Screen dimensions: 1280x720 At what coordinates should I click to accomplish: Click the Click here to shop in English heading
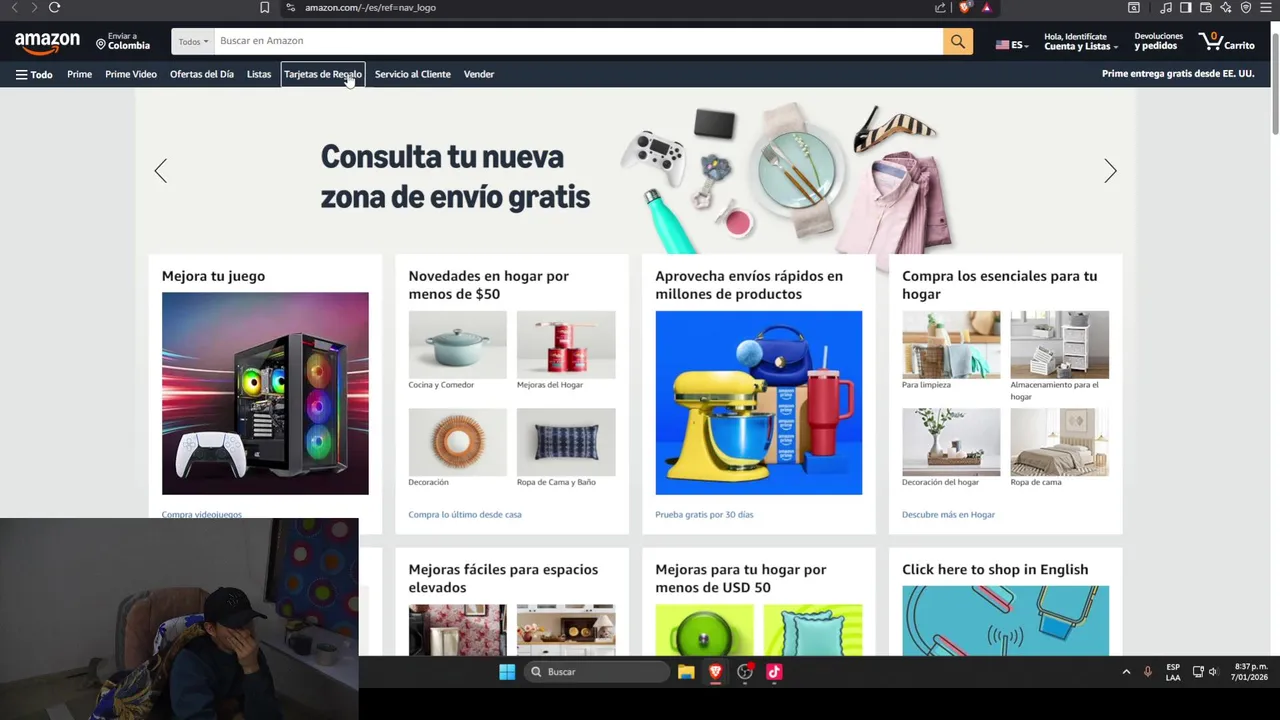point(995,570)
